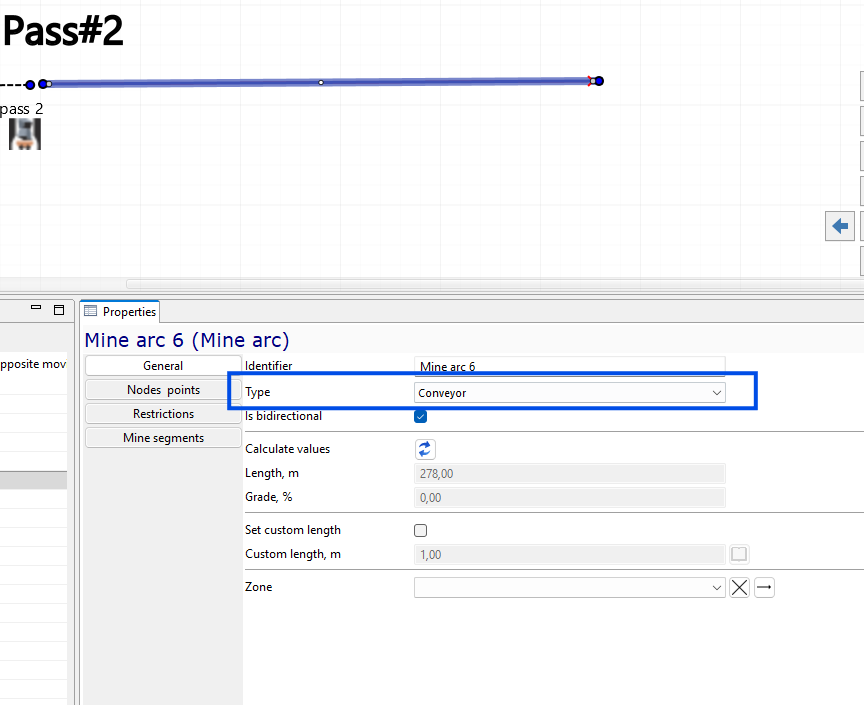Click the Identifier field with Mine arc 6
Viewport: 864px width, 705px height.
click(x=569, y=366)
